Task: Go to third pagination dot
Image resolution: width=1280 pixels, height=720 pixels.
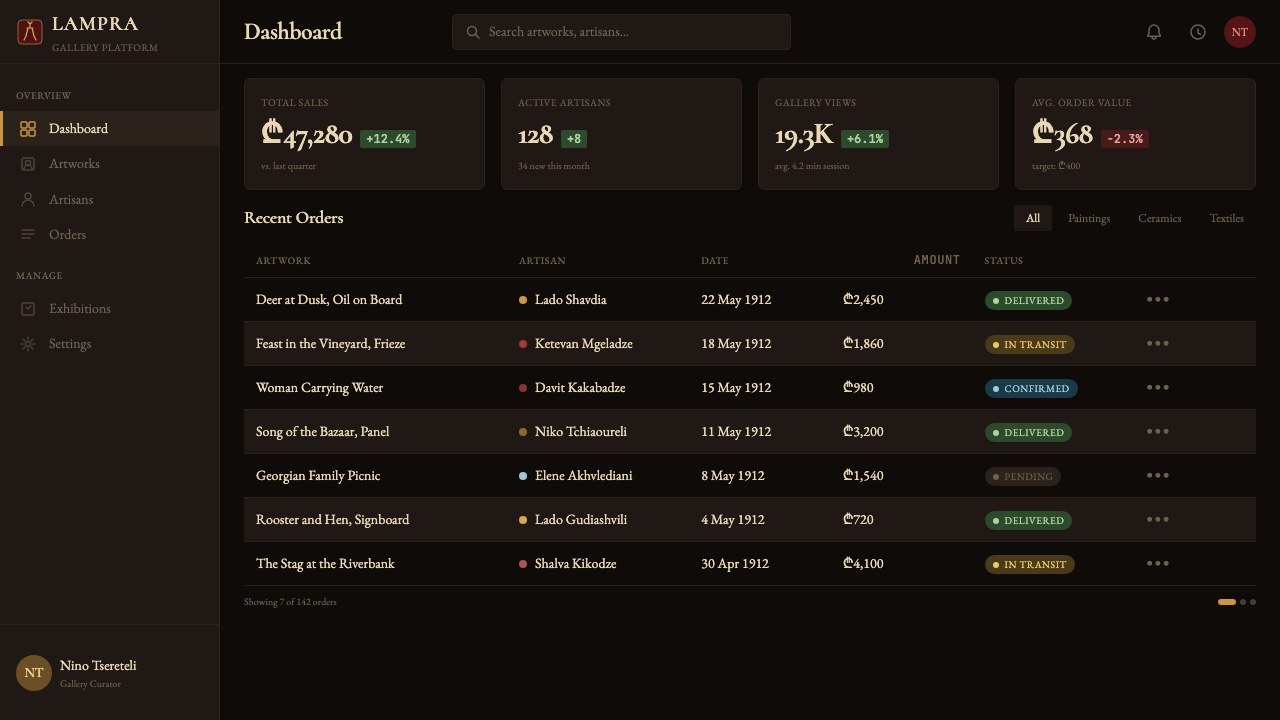Action: [1253, 602]
